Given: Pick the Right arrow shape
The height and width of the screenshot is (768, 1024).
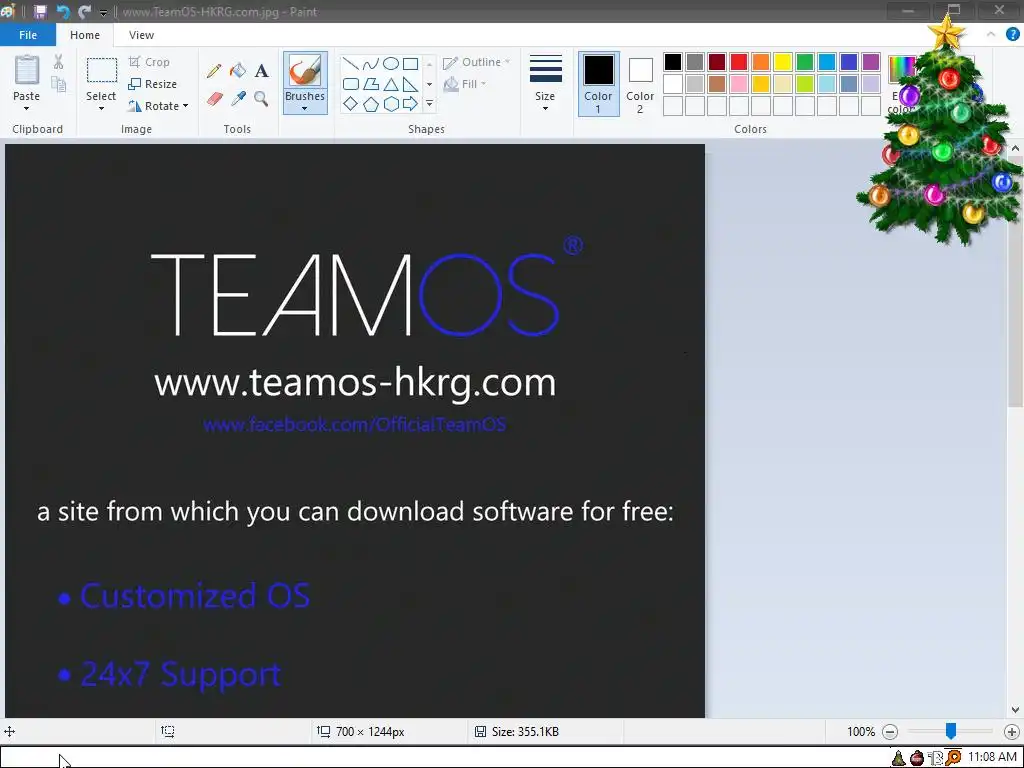Looking at the screenshot, I should 410,103.
